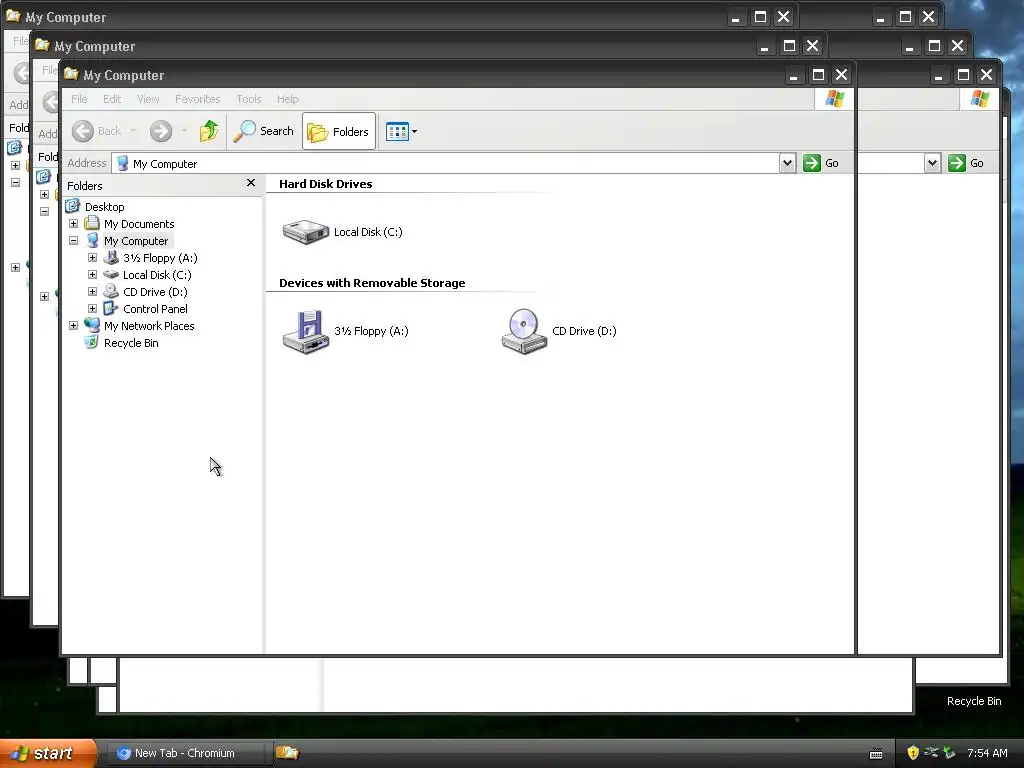Expand Control Panel tree node
The image size is (1024, 768).
[92, 309]
